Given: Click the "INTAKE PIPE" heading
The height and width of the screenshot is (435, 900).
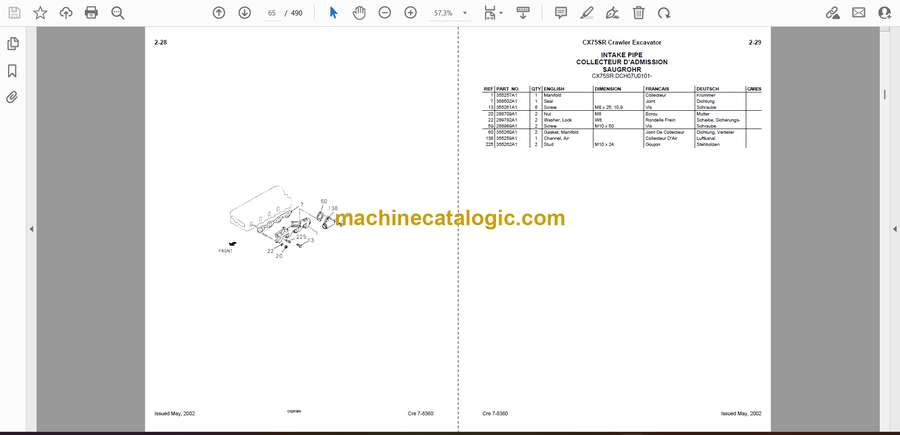Looking at the screenshot, I should [x=622, y=55].
